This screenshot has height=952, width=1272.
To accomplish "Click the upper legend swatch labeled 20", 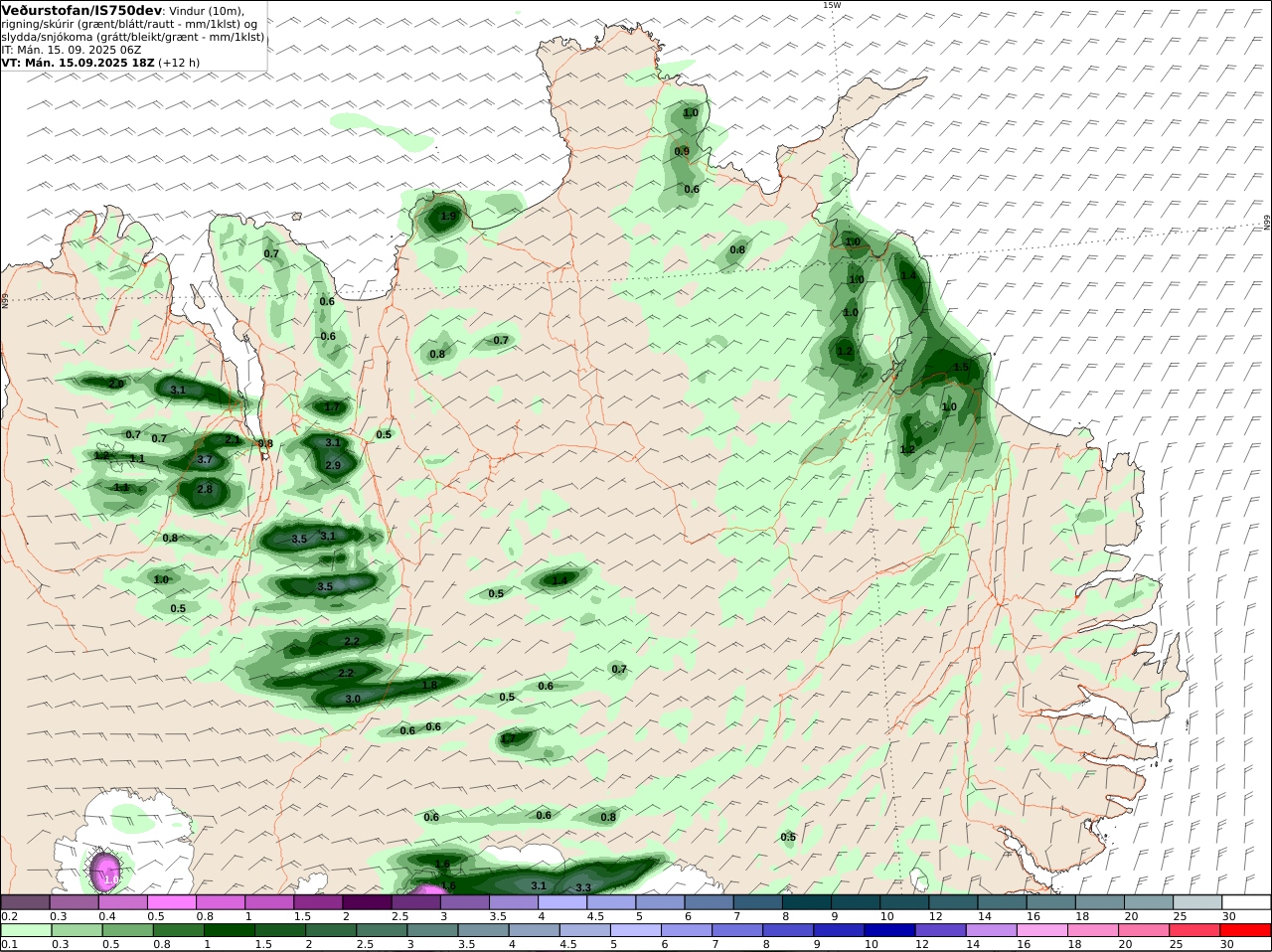I will [x=1151, y=901].
